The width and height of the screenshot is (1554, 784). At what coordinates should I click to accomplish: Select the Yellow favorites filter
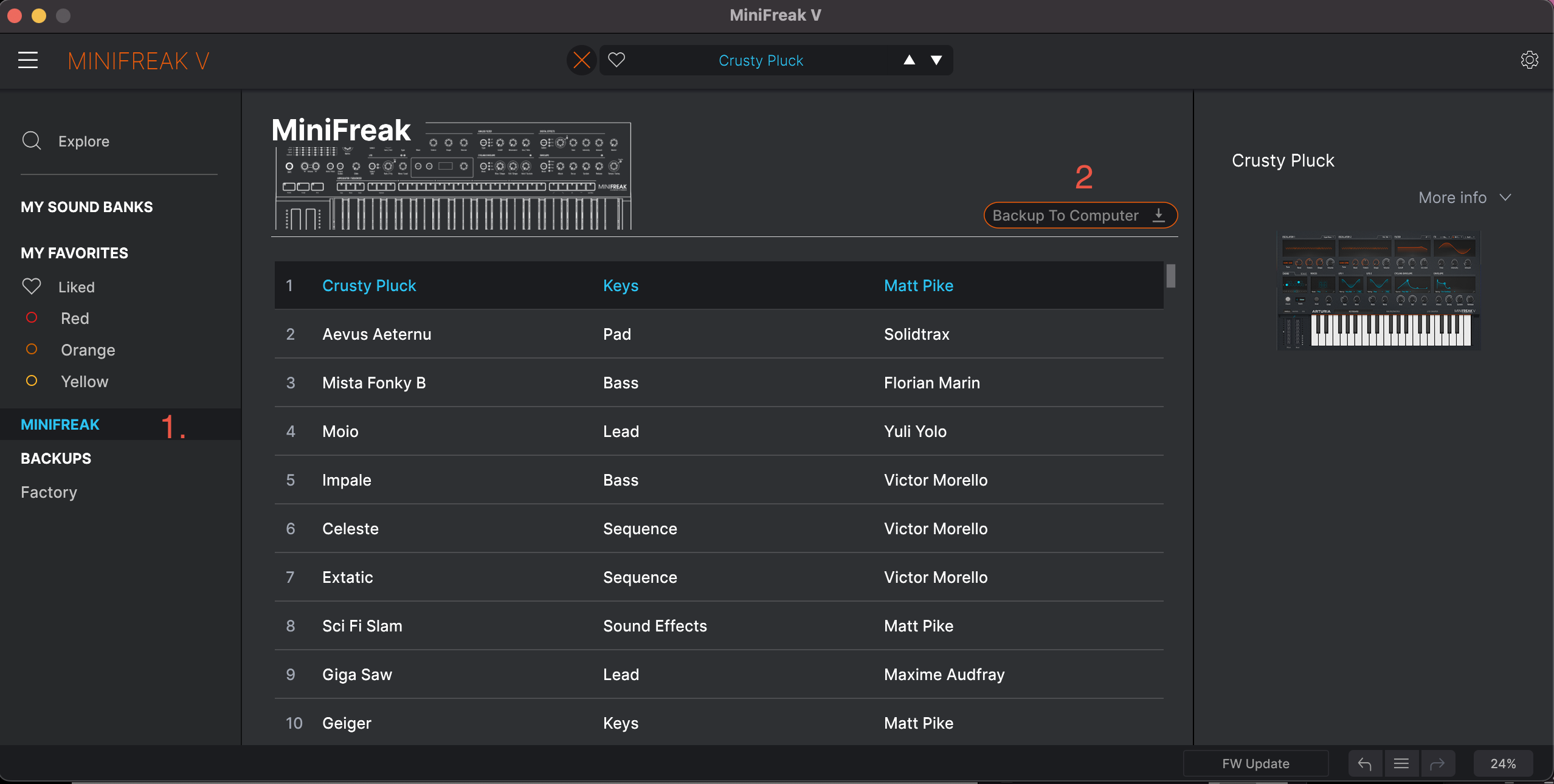[84, 382]
